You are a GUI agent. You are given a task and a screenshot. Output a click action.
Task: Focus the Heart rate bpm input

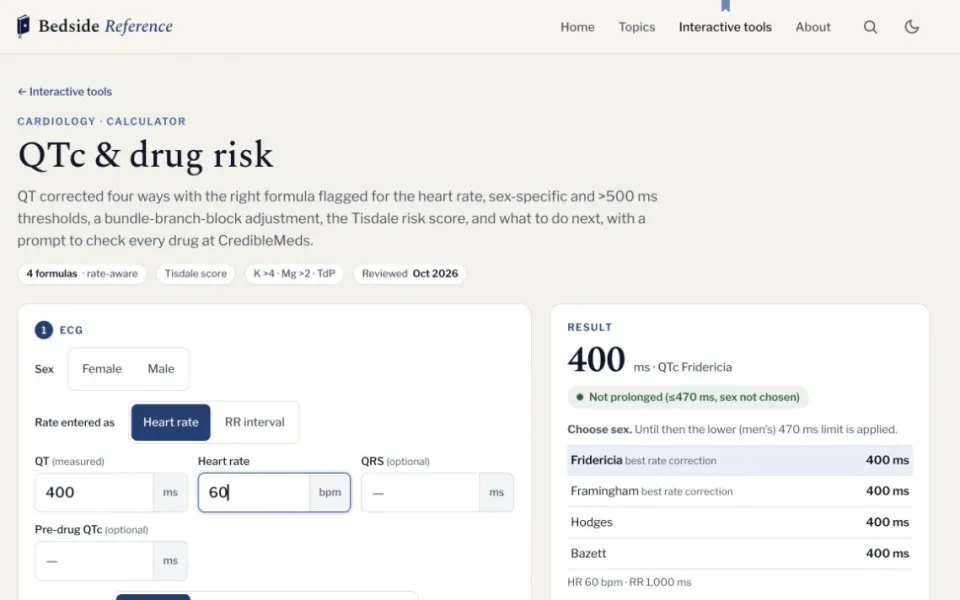(x=254, y=492)
